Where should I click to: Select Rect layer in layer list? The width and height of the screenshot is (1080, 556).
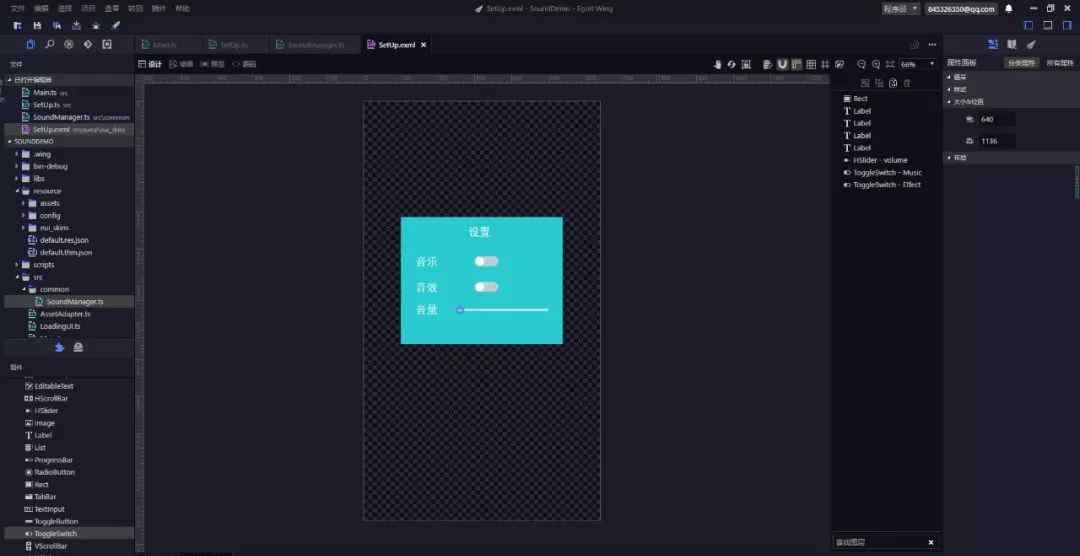(x=860, y=99)
